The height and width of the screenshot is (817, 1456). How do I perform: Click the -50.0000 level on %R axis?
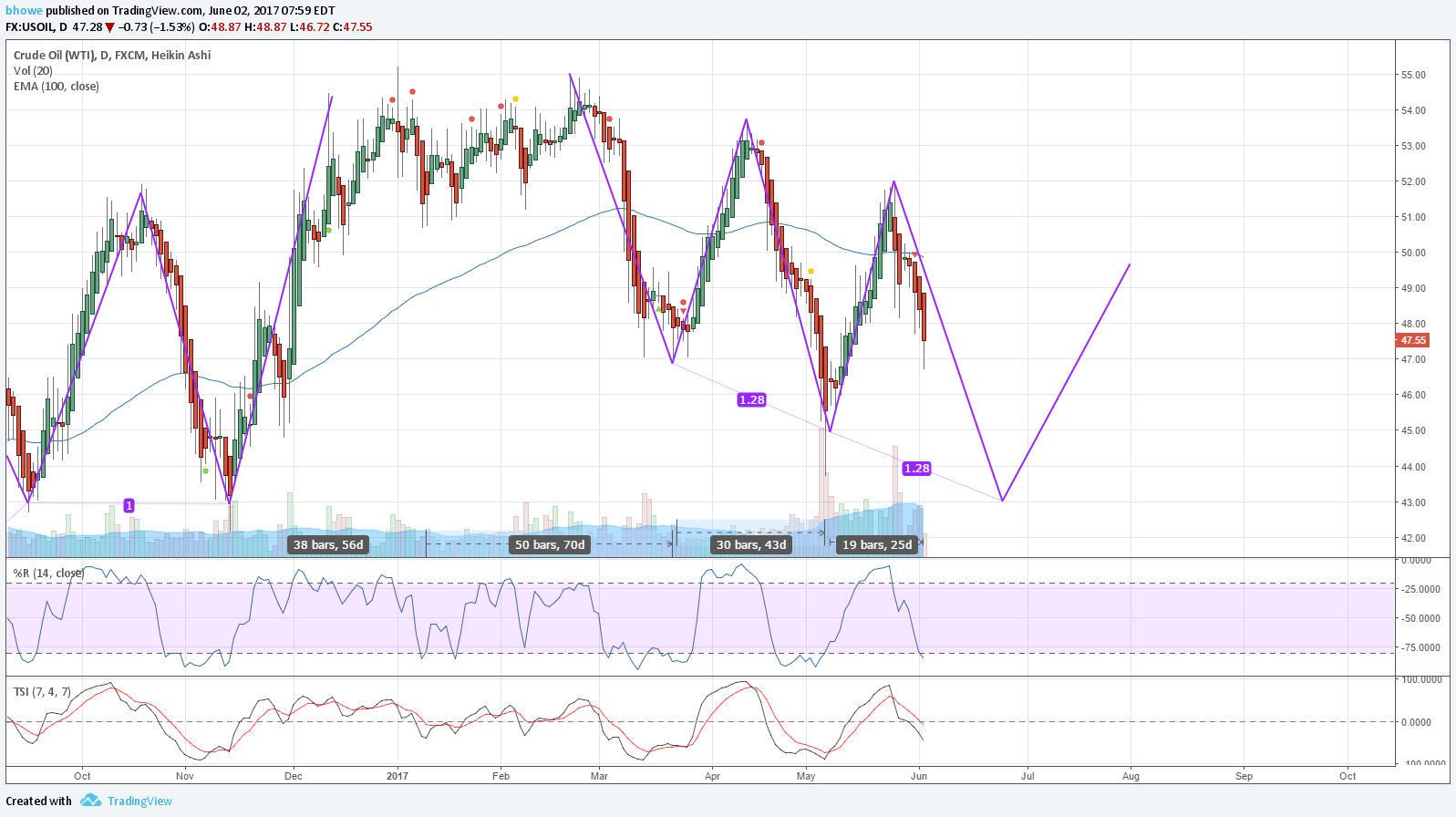click(1421, 618)
